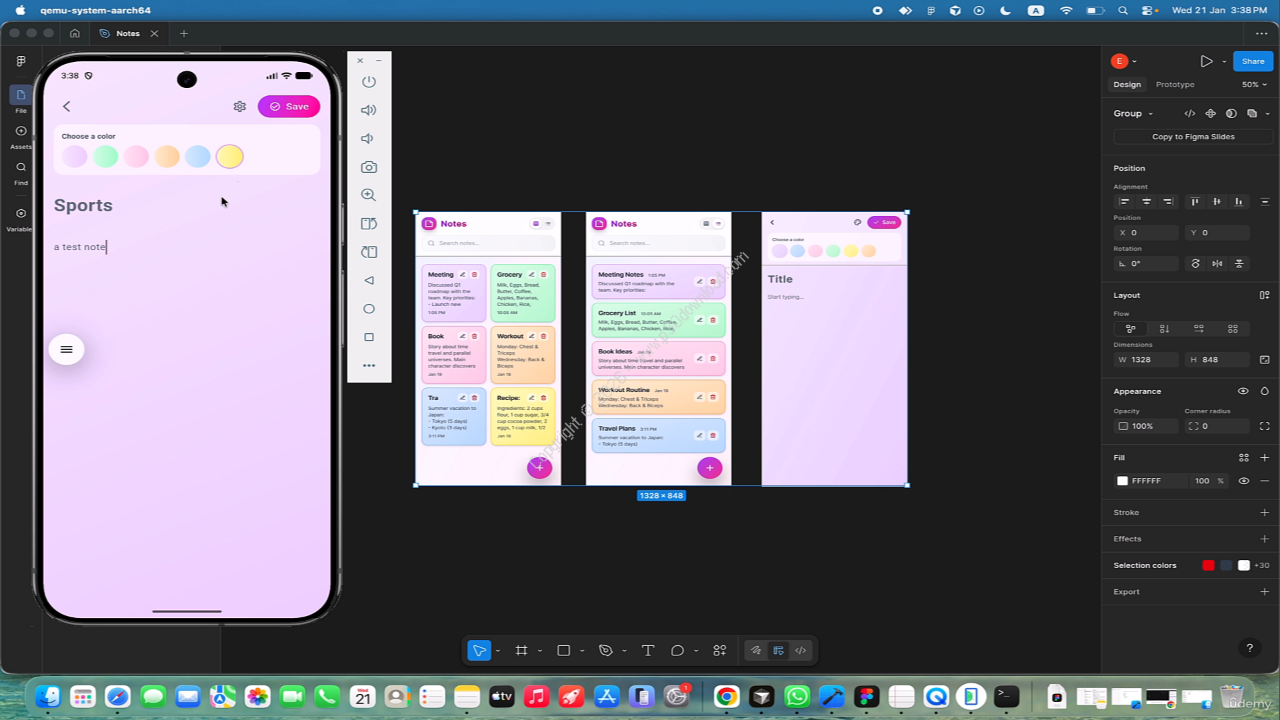Toggle the Fill visibility eye icon

point(1243,481)
